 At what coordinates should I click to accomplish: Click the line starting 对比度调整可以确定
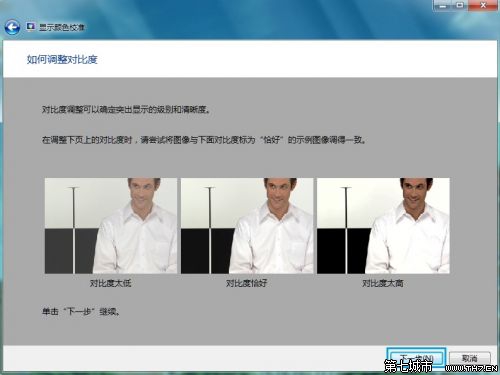click(x=127, y=109)
